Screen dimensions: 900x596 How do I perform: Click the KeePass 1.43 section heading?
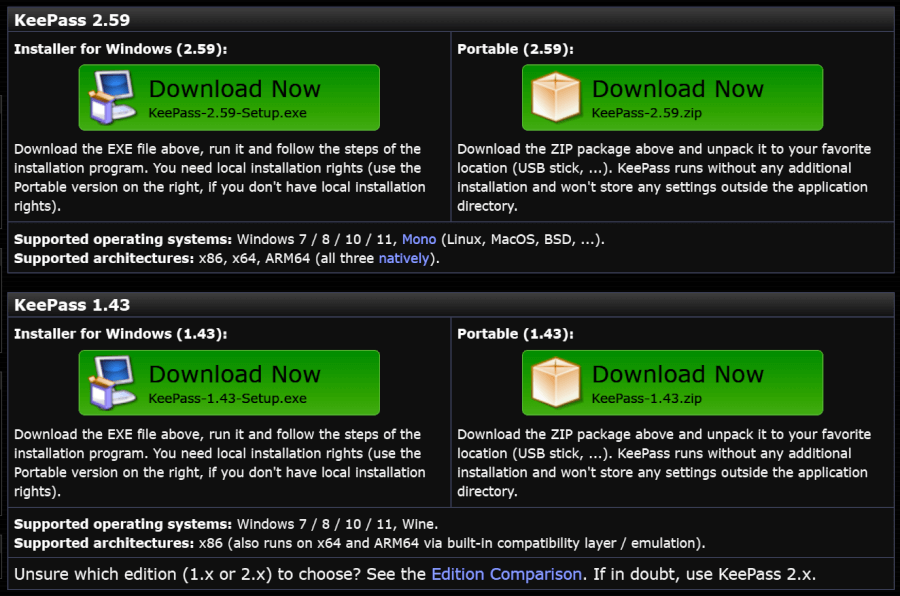tap(72, 305)
